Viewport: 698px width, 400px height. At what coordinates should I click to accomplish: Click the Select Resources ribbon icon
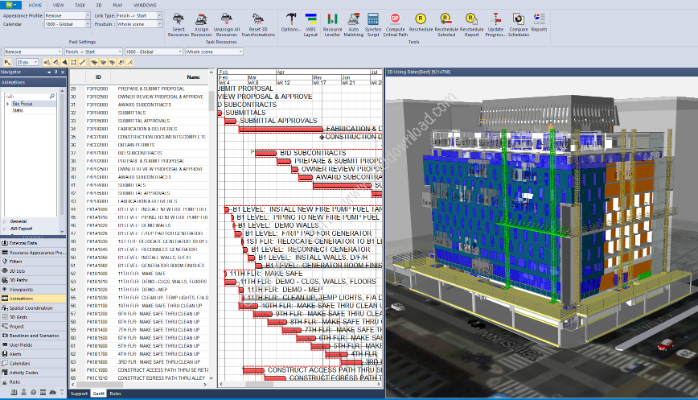[178, 24]
